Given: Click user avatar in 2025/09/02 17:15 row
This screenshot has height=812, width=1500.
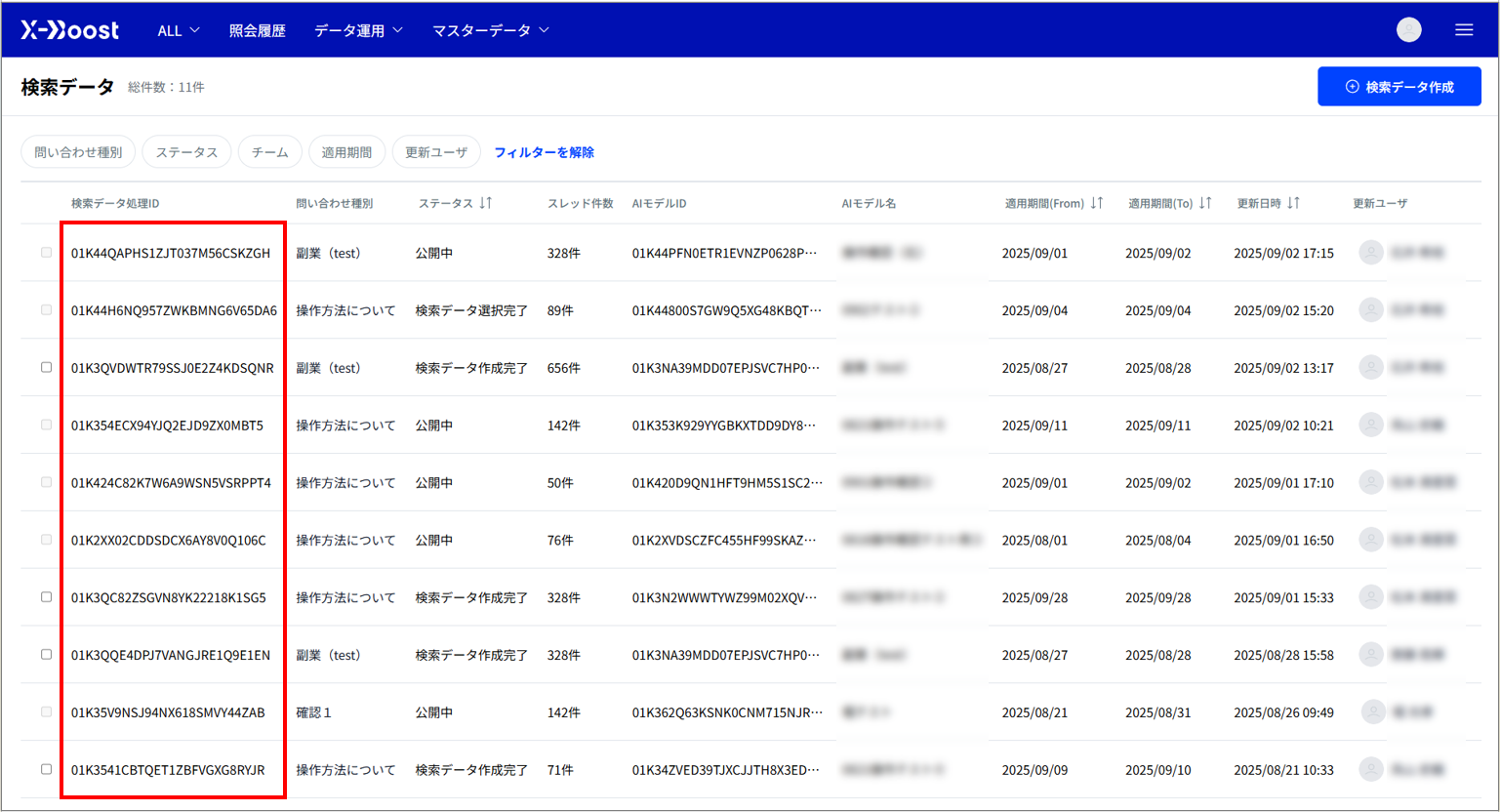Looking at the screenshot, I should click(1371, 253).
